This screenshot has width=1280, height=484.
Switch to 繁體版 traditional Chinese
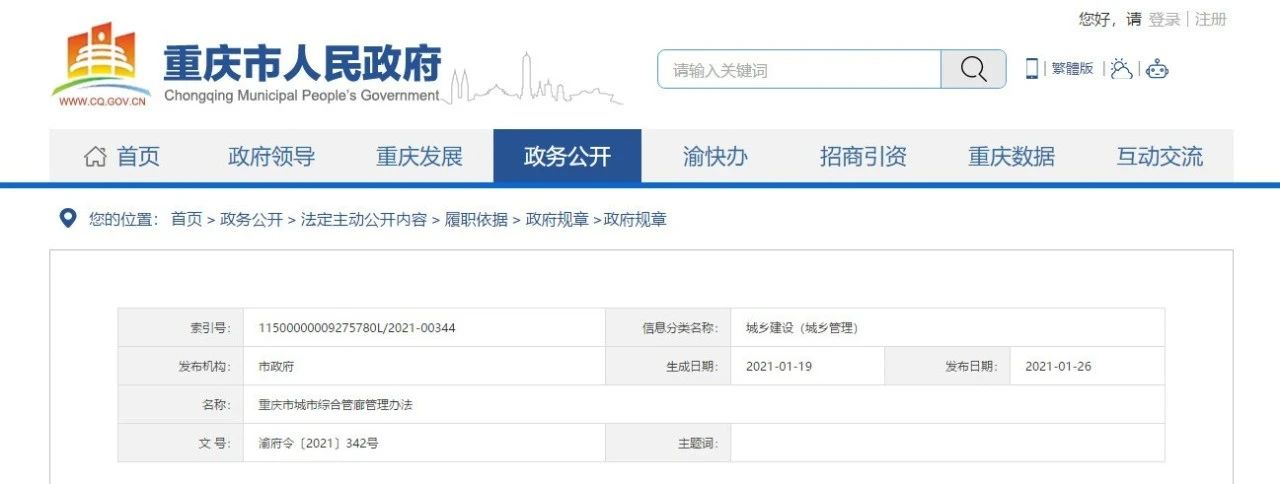(1072, 69)
